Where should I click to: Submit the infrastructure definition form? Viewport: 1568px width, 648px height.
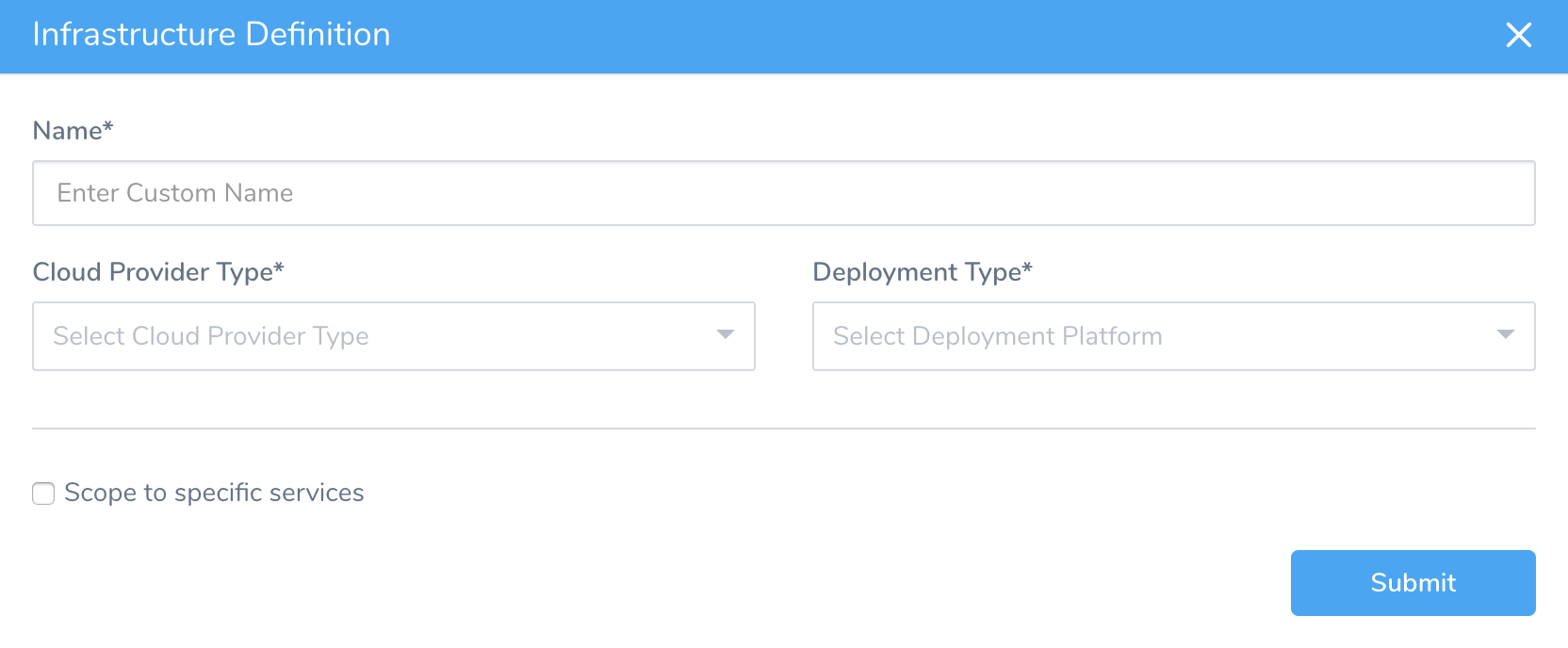click(x=1413, y=583)
